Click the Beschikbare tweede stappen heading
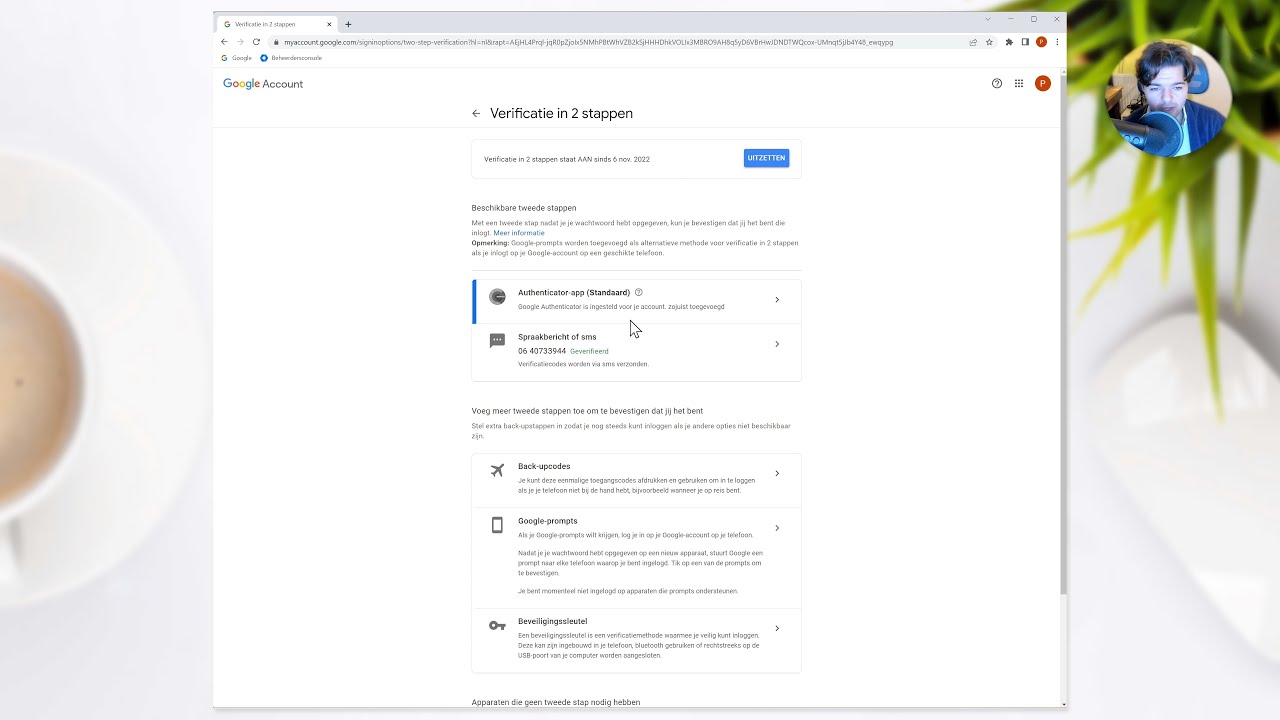Viewport: 1280px width, 720px height. [524, 208]
